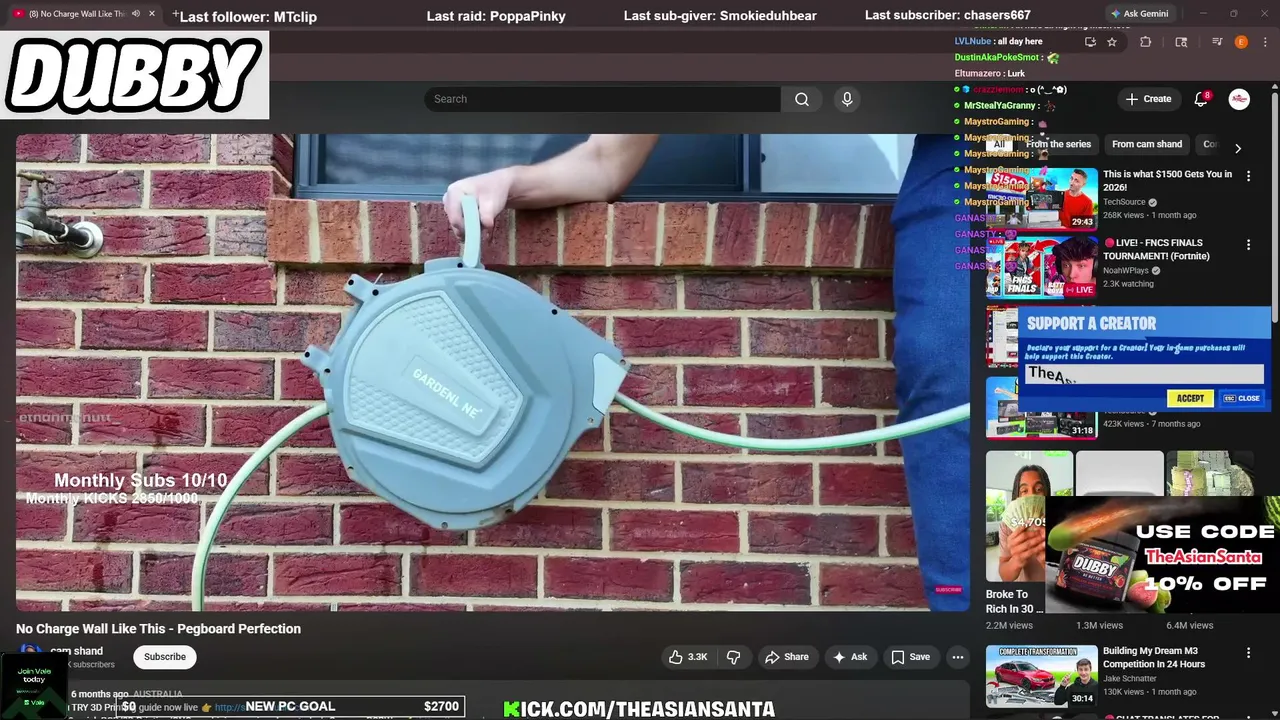1280x720 pixels.
Task: Click the YouTube search magnifier button
Action: [x=802, y=99]
